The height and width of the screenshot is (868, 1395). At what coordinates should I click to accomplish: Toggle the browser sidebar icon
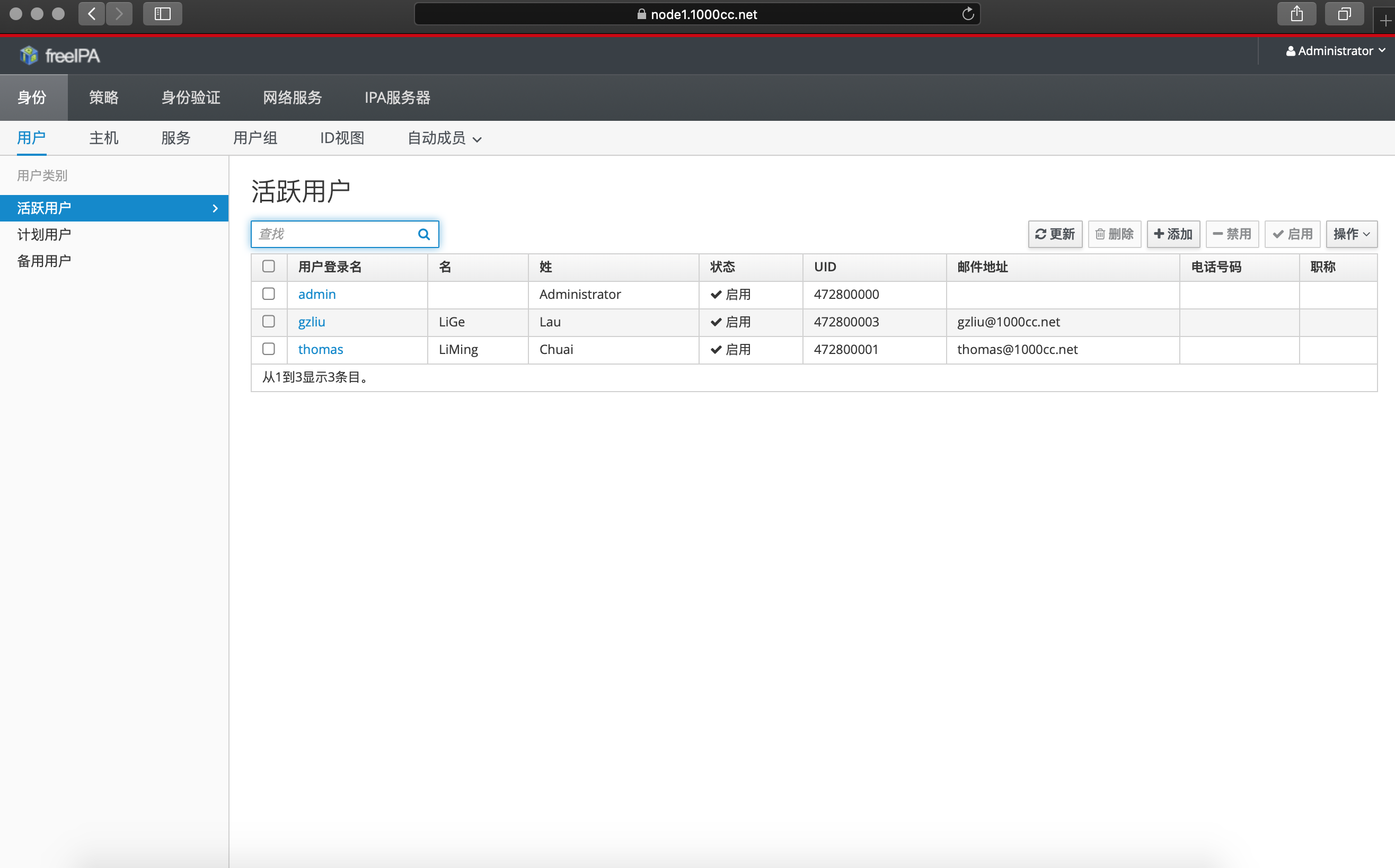(x=163, y=14)
